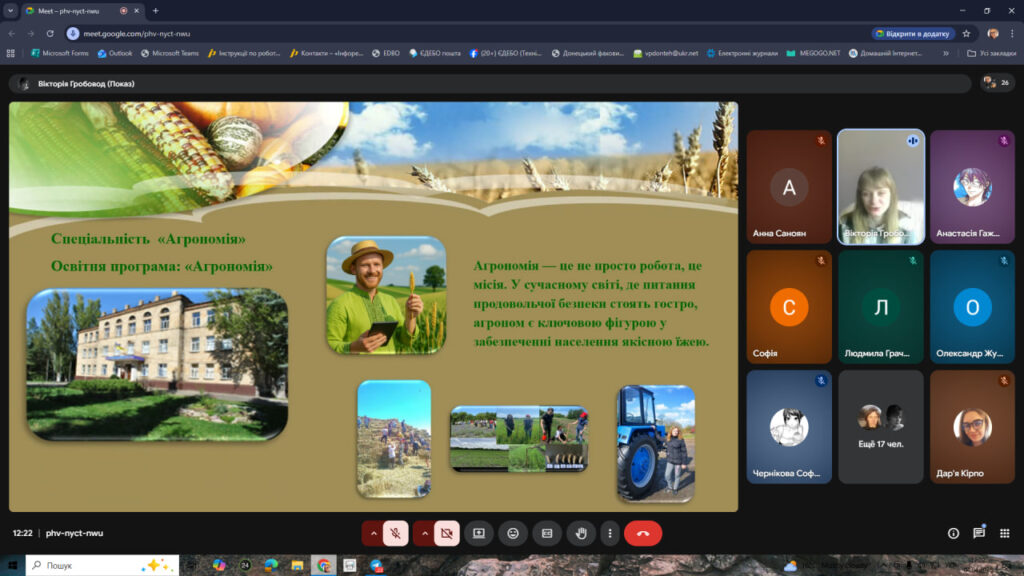Image resolution: width=1024 pixels, height=576 pixels.
Task: Toggle captions in the call toolbar
Action: 547,533
